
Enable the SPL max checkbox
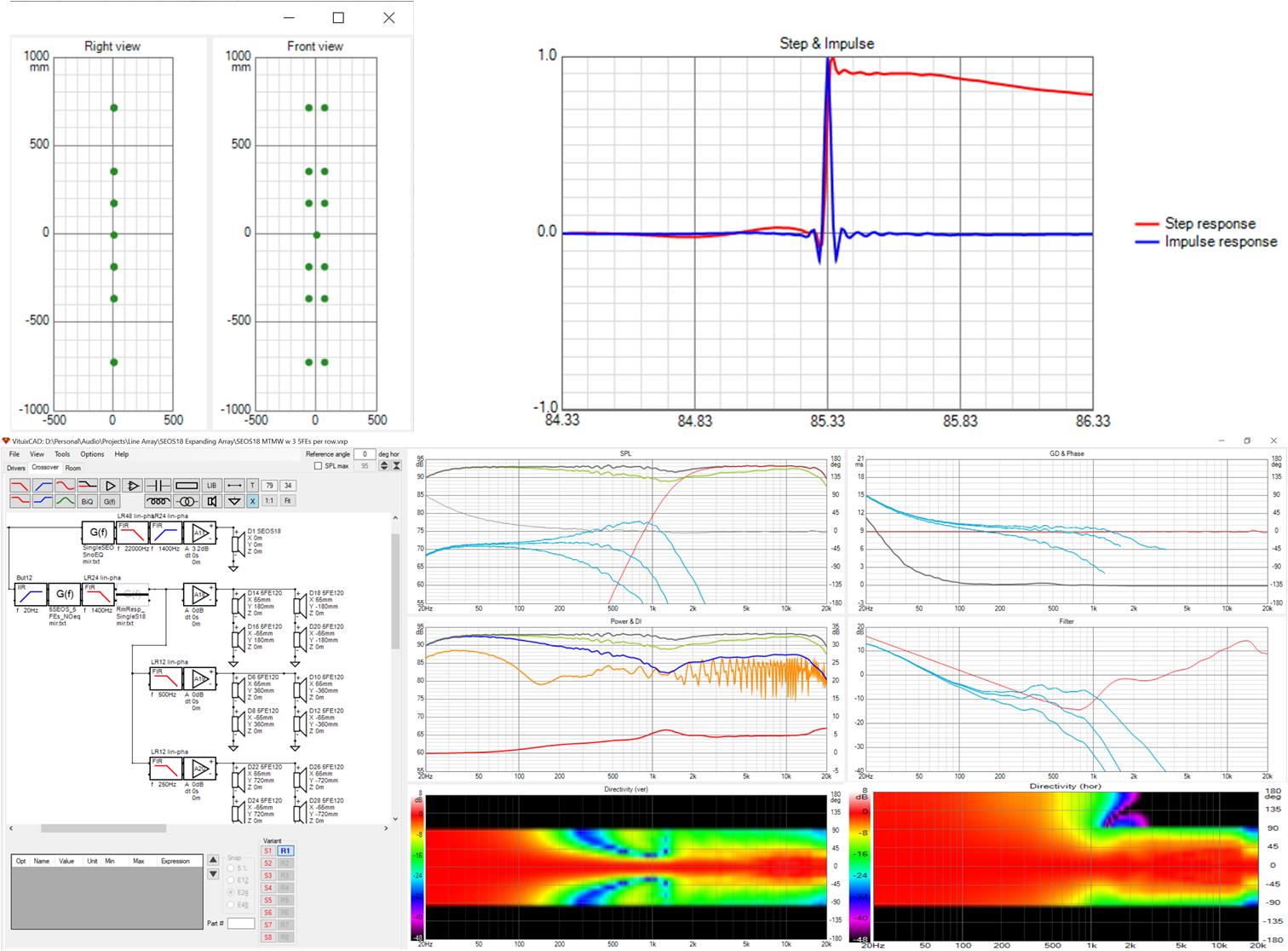click(x=319, y=466)
